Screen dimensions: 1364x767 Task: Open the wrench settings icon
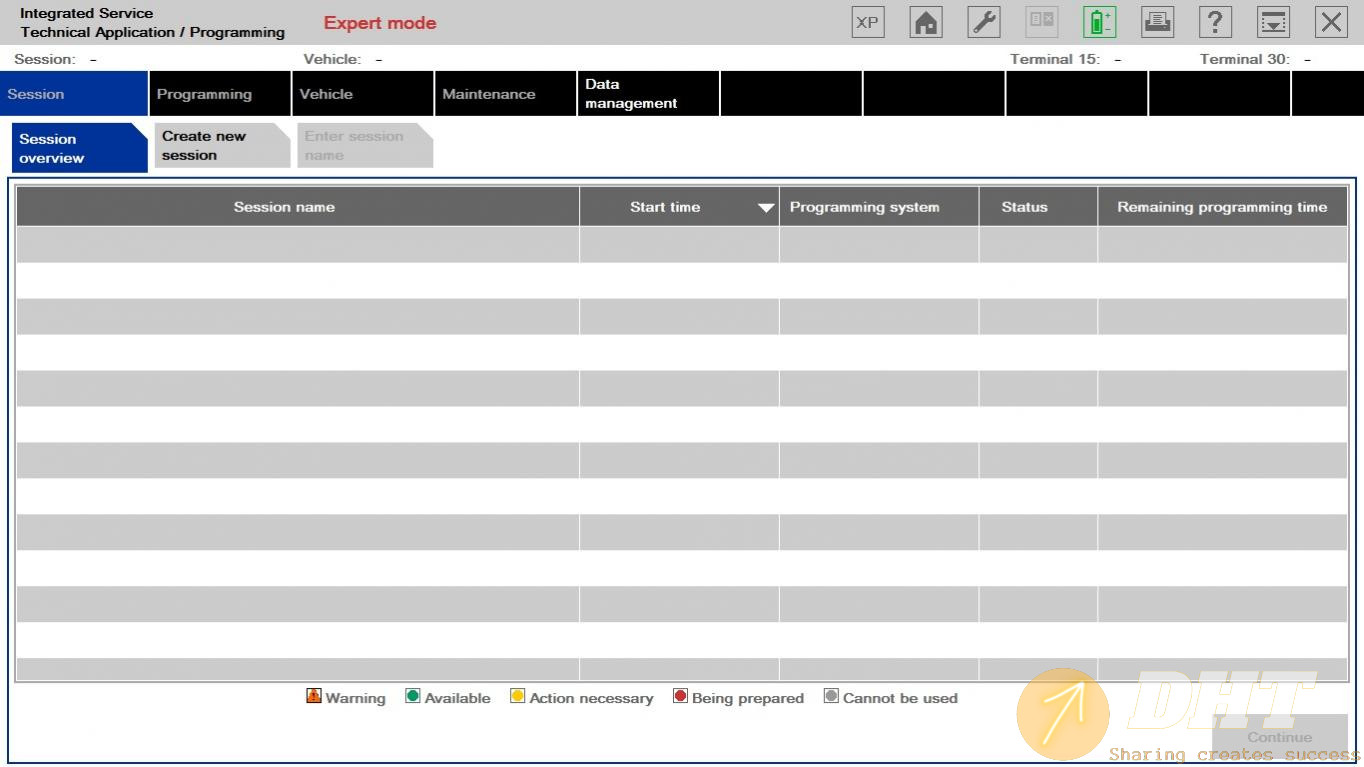pos(984,23)
